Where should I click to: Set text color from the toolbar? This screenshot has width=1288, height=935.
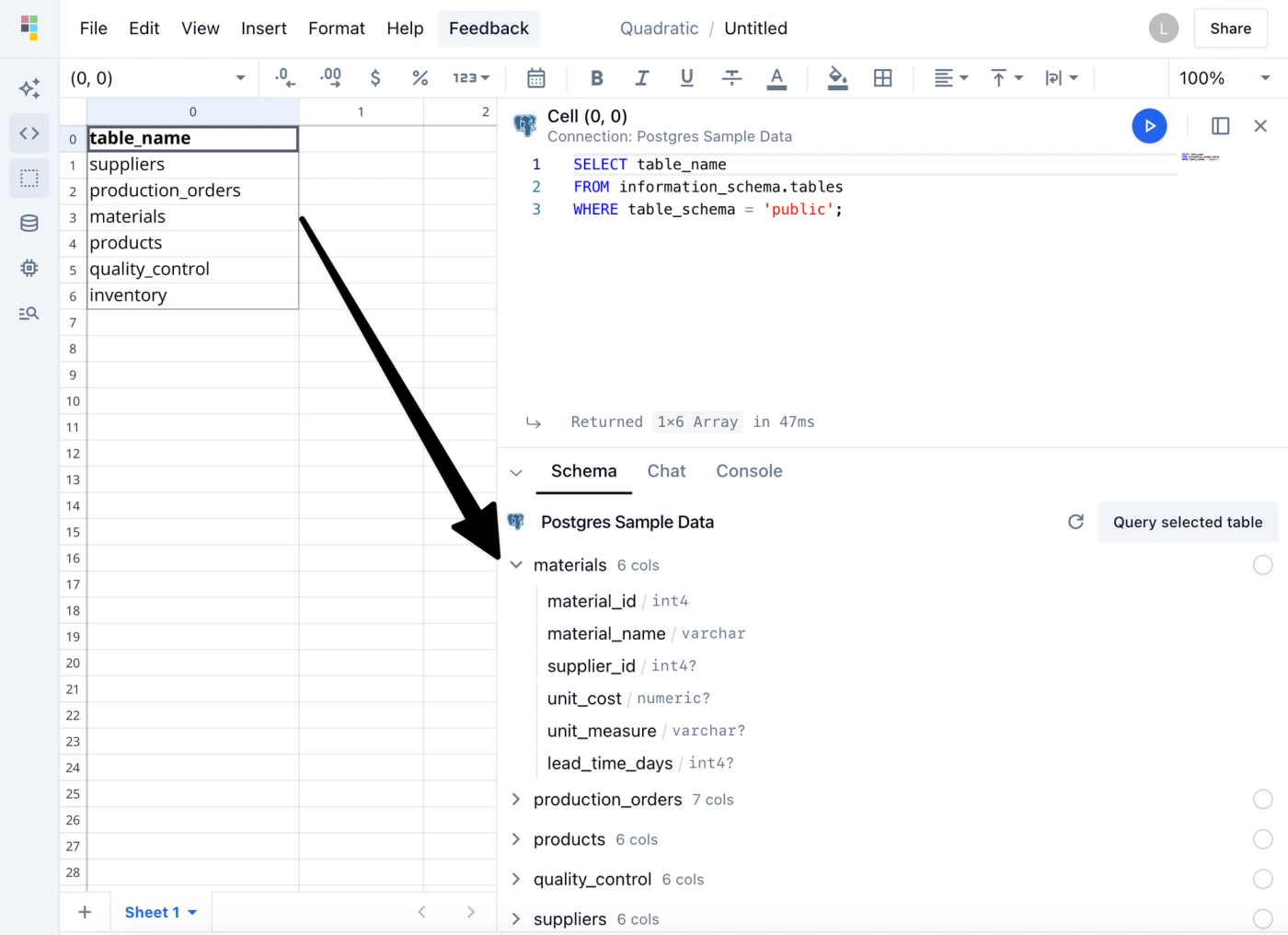(x=776, y=77)
